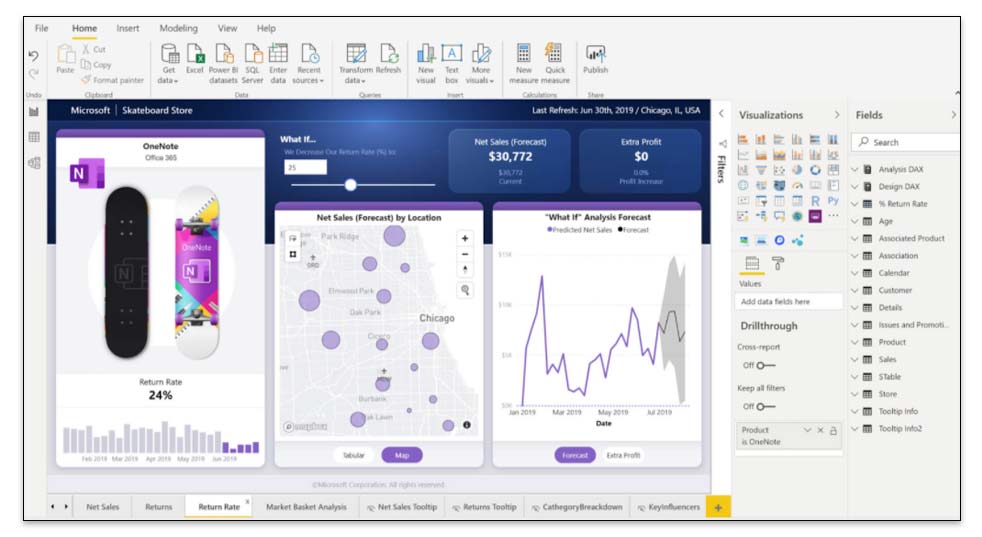Image resolution: width=982 pixels, height=537 pixels.
Task: Select the Extra Profit button
Action: coord(623,455)
